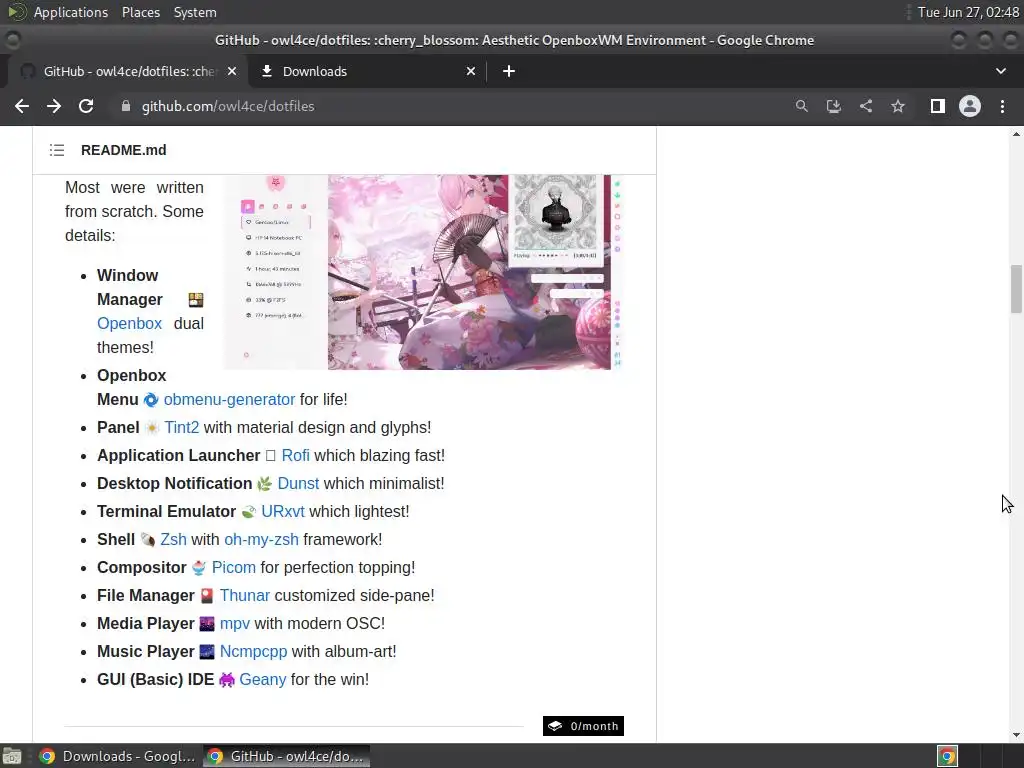This screenshot has height=768, width=1024.
Task: Install app icon in address bar
Action: (x=833, y=106)
